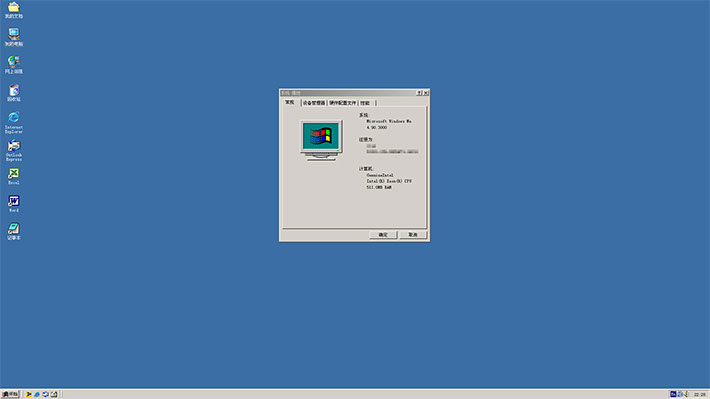This screenshot has height=399, width=710.
Task: Click the first quick launch icon next to Start
Action: [28, 394]
